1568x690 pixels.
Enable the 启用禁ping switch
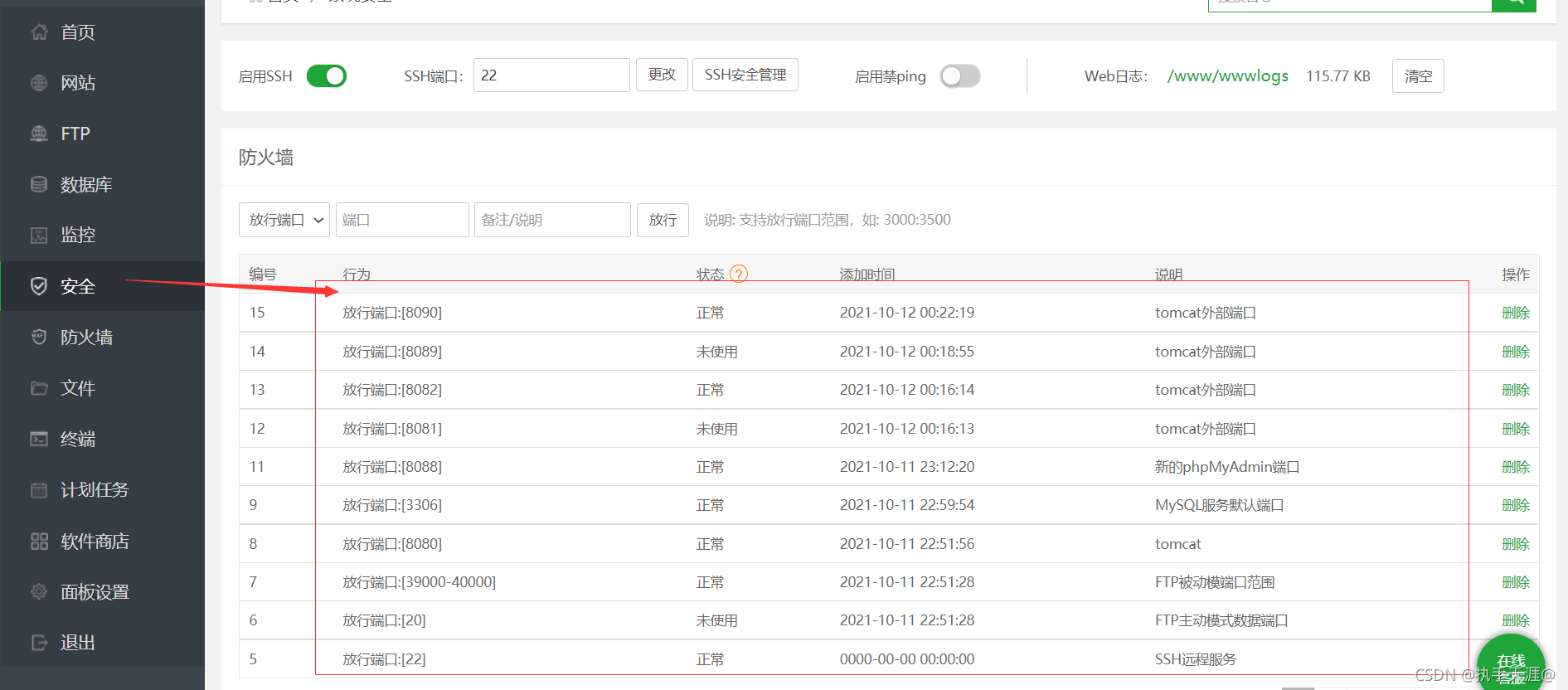click(x=960, y=76)
